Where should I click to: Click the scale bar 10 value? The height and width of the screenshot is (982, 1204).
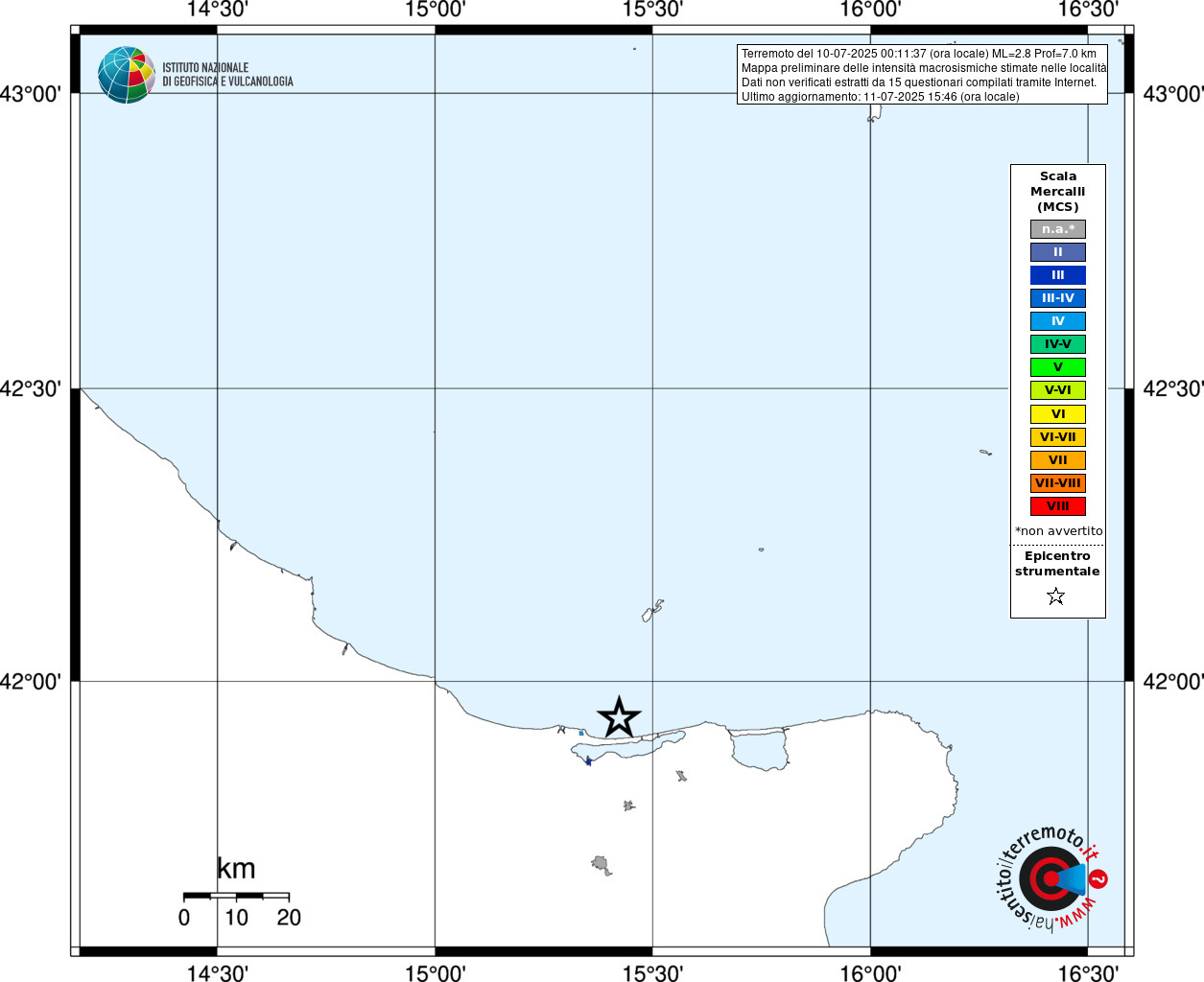tap(236, 918)
